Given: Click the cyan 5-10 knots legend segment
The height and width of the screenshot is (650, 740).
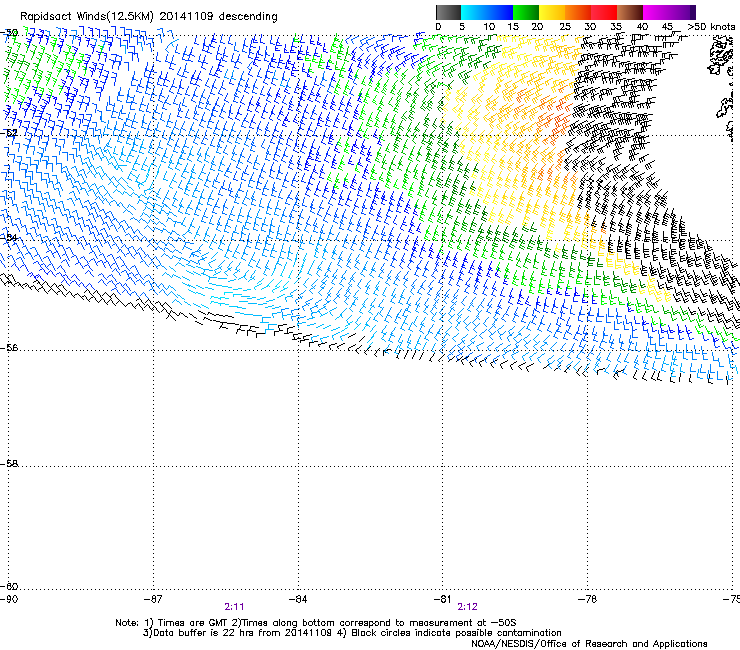Looking at the screenshot, I should tap(474, 12).
